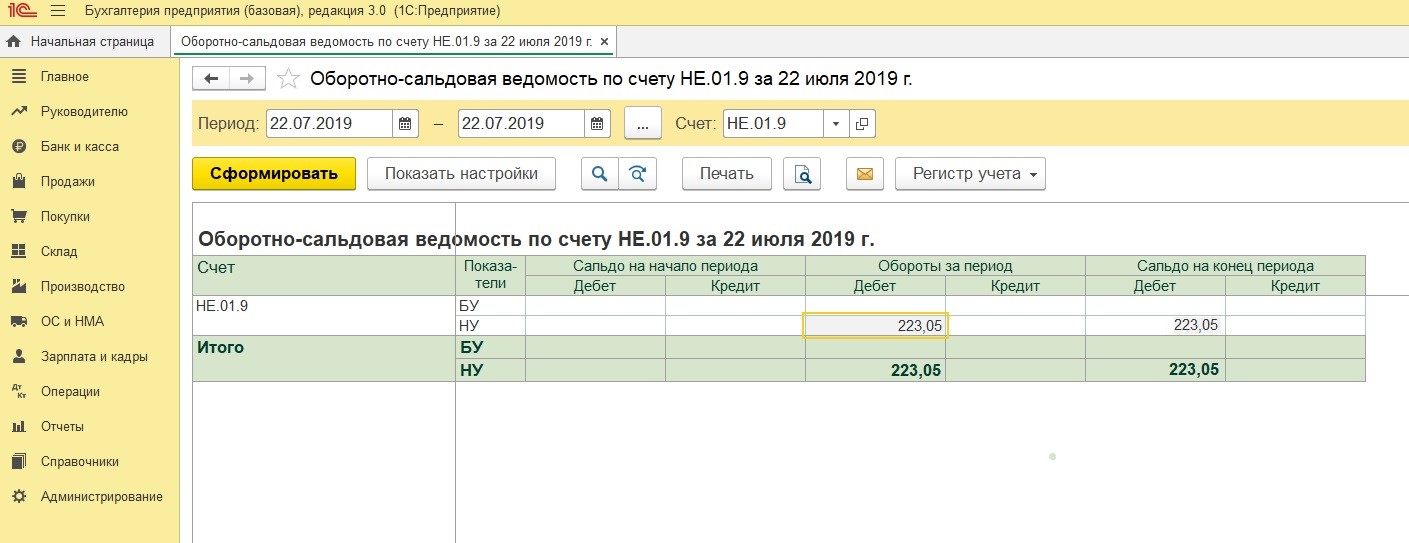Click the period selection ellipsis button
Image resolution: width=1409 pixels, height=543 pixels.
[643, 124]
